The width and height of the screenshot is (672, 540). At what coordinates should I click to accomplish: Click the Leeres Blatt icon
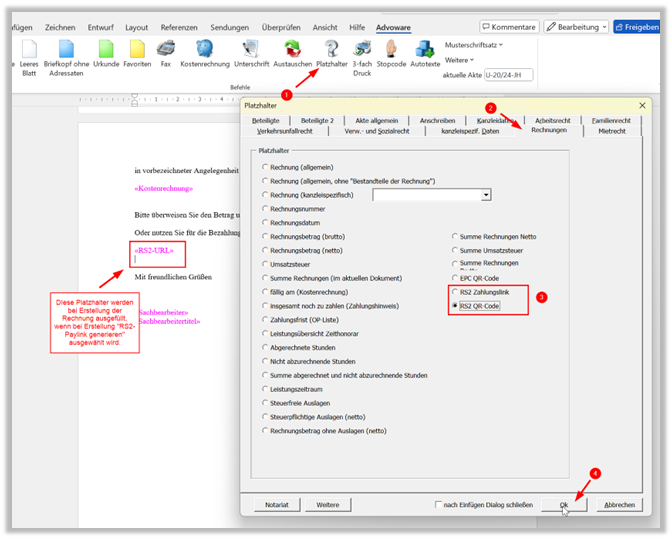pos(29,49)
